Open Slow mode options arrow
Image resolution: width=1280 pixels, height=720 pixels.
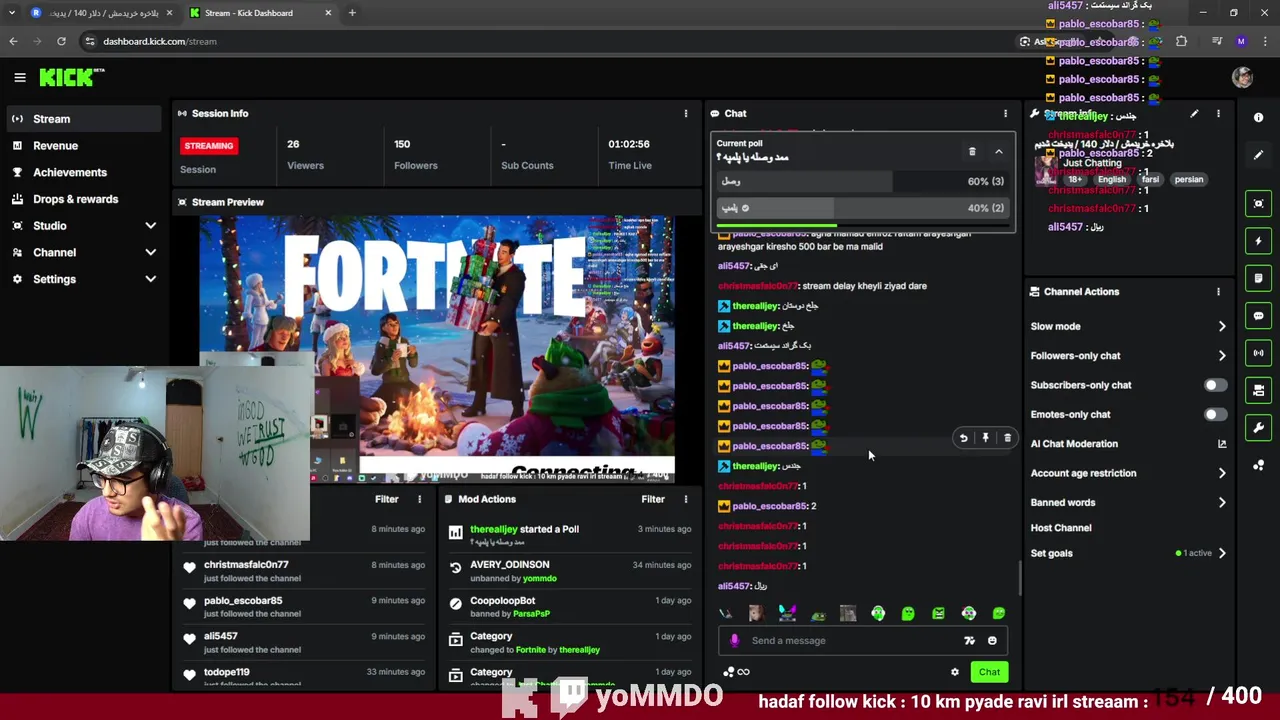(1222, 326)
